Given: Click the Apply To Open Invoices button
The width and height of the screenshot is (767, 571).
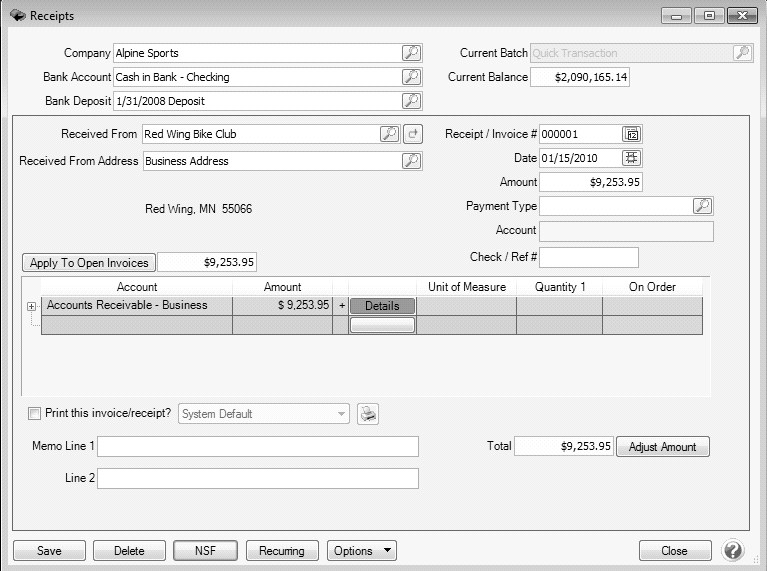Looking at the screenshot, I should tap(89, 263).
